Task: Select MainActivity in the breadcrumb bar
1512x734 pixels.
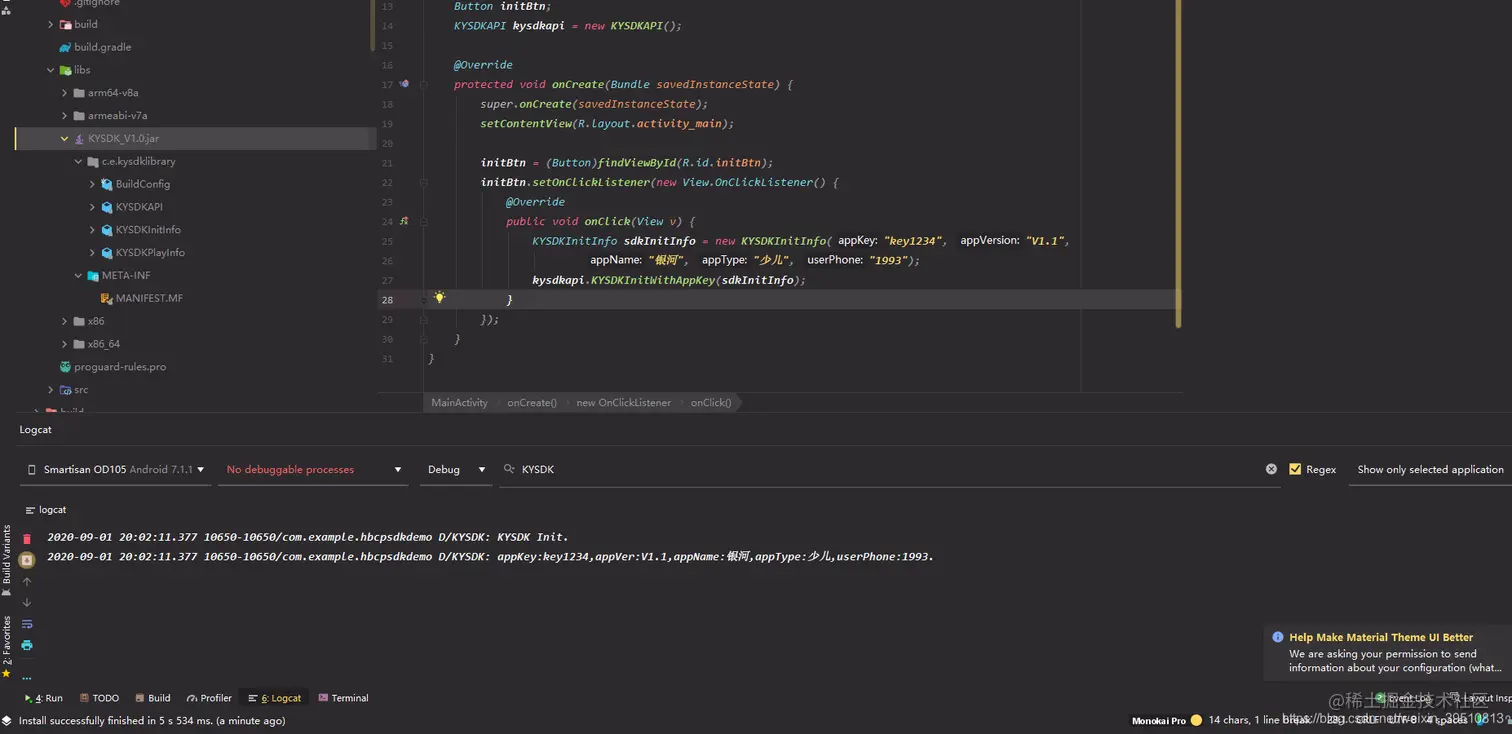Action: [x=459, y=403]
